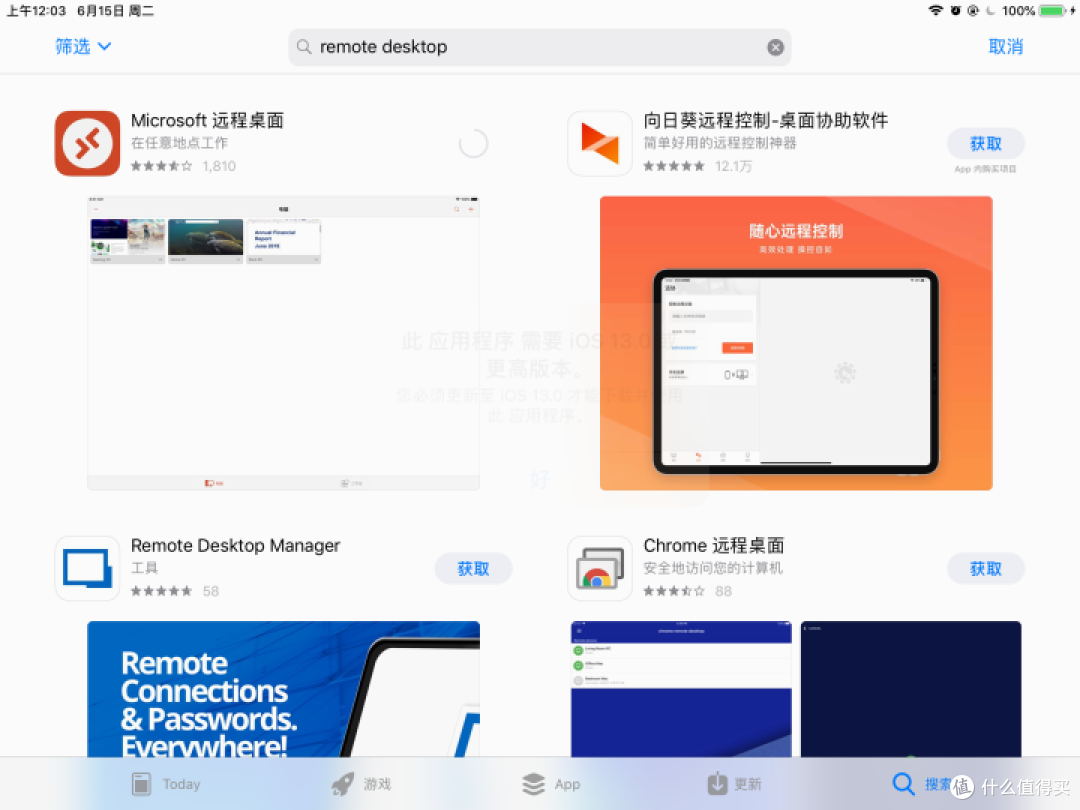Switch to the 更新 updates tab
The image size is (1080, 810).
(x=734, y=784)
